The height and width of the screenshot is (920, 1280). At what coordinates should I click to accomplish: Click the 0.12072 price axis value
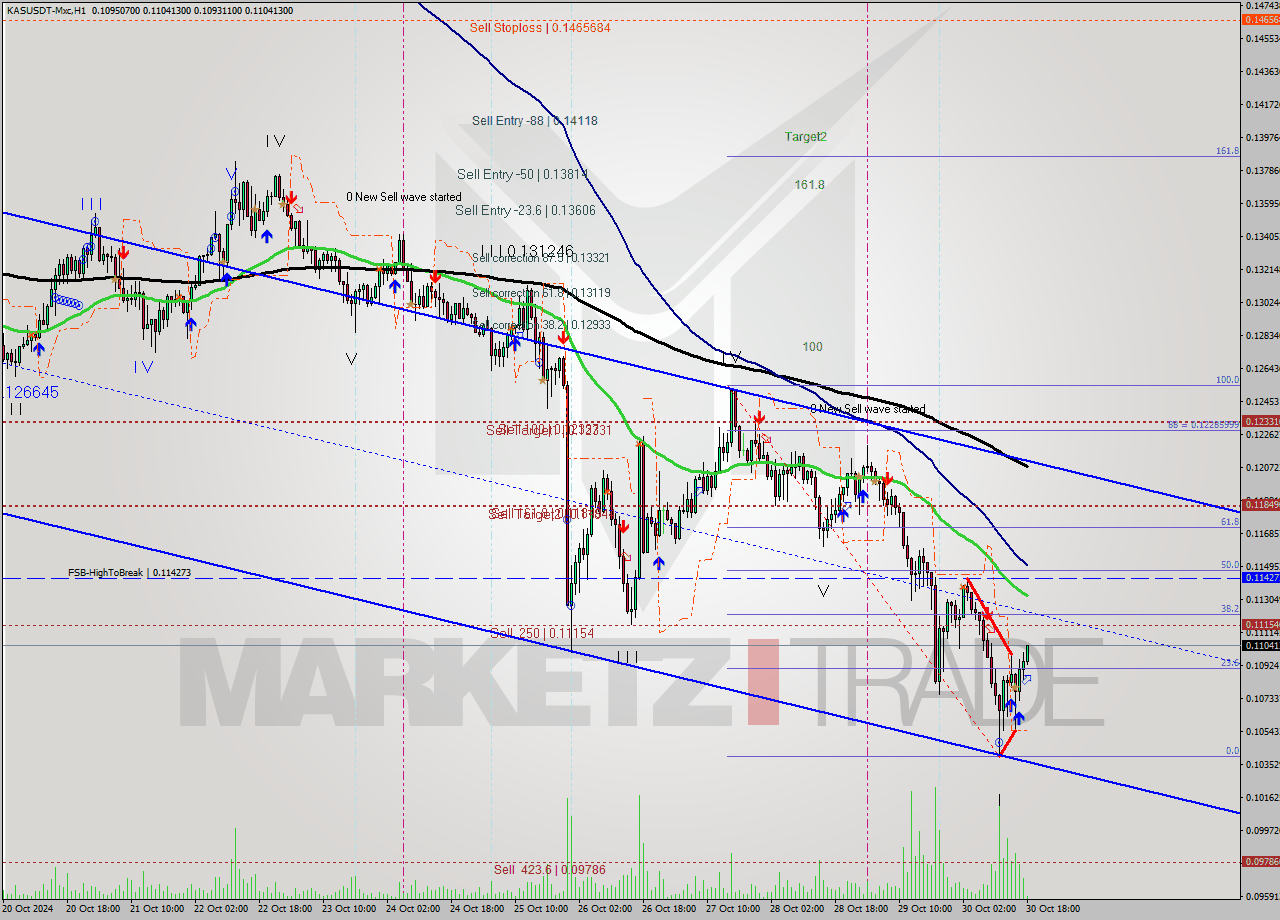[x=1262, y=467]
